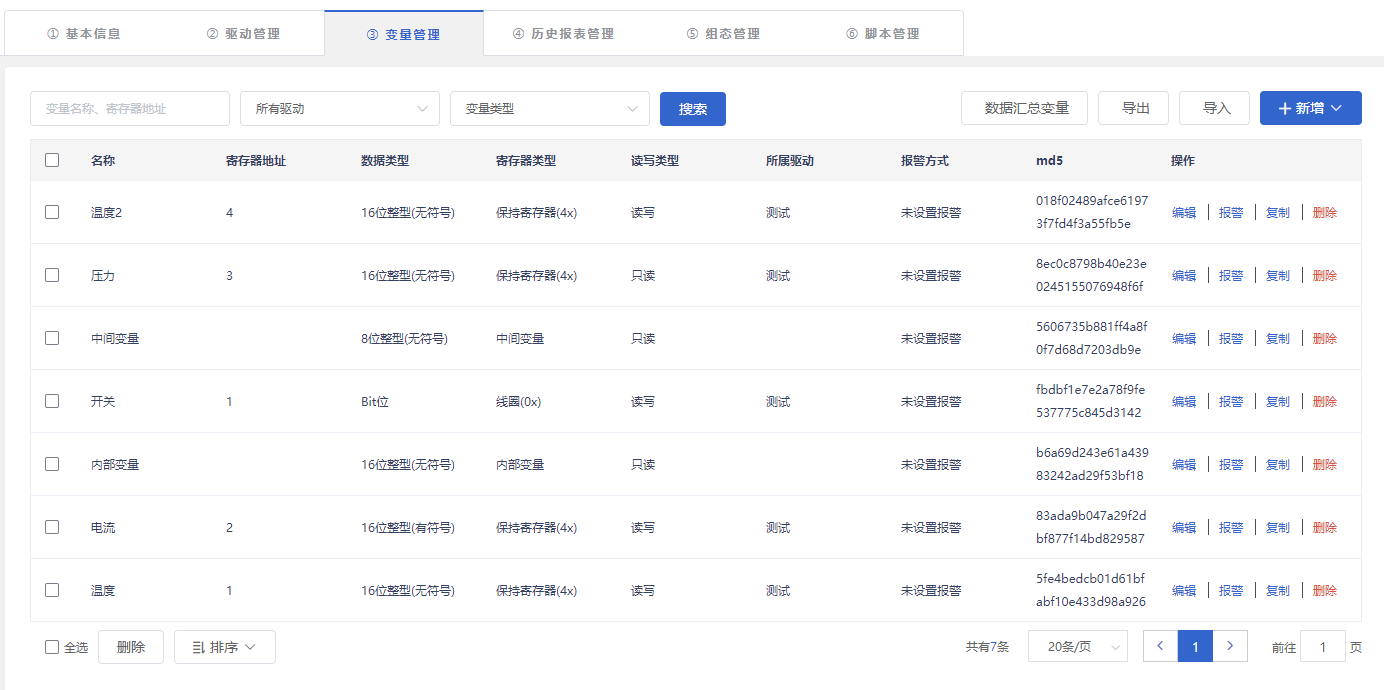
Task: Click 删除 for 开关 row
Action: pyautogui.click(x=1325, y=402)
